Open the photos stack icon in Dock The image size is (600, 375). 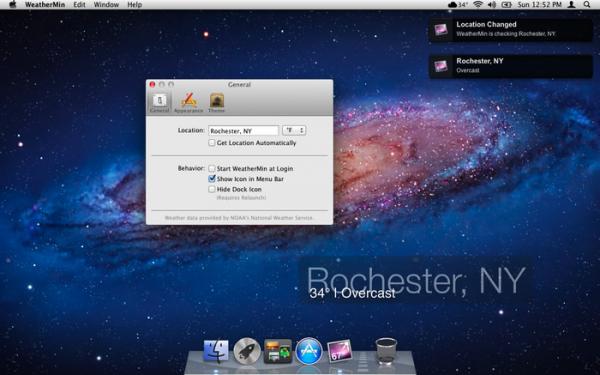pos(278,351)
